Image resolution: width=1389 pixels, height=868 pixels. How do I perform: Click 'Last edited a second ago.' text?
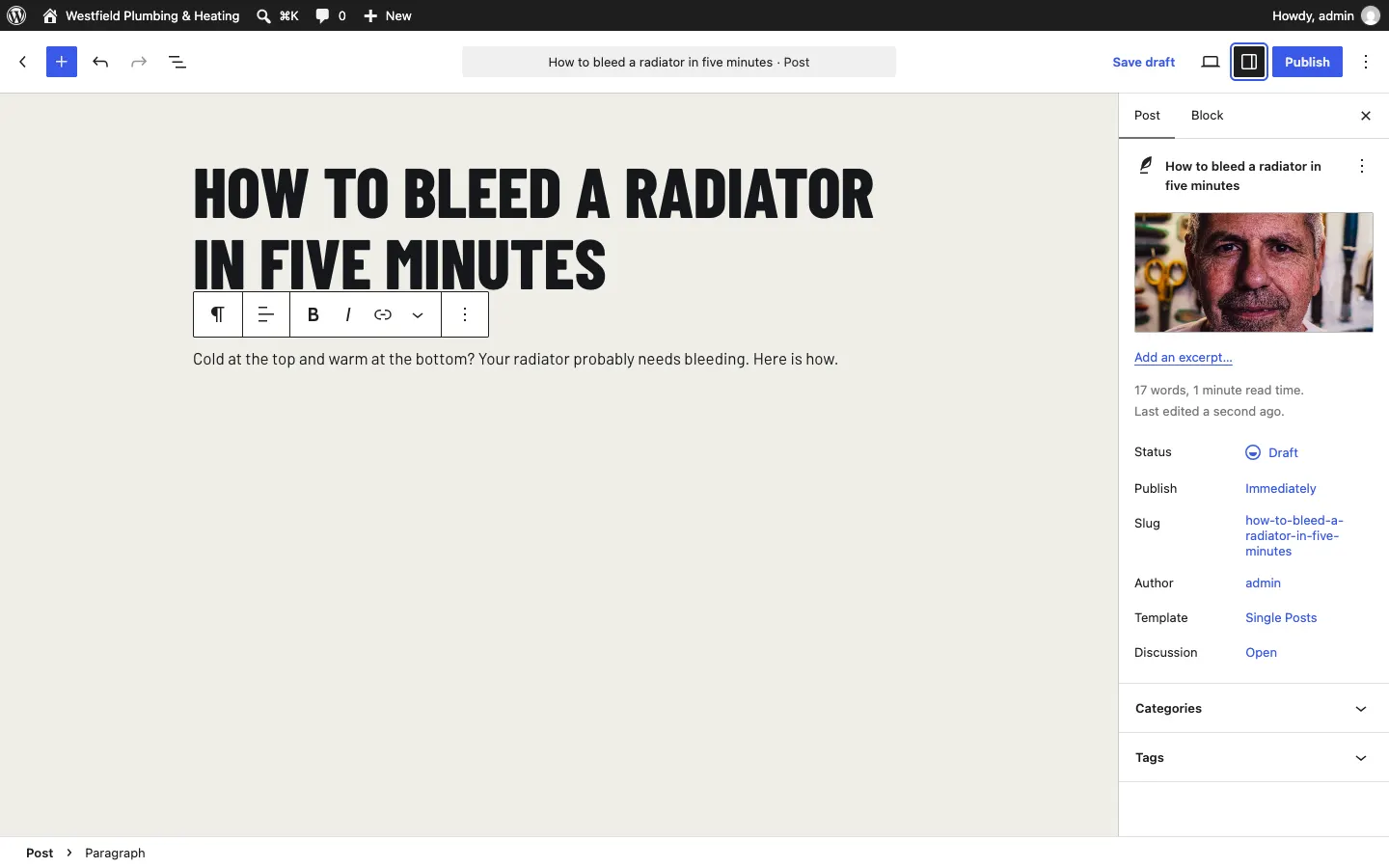1210,412
